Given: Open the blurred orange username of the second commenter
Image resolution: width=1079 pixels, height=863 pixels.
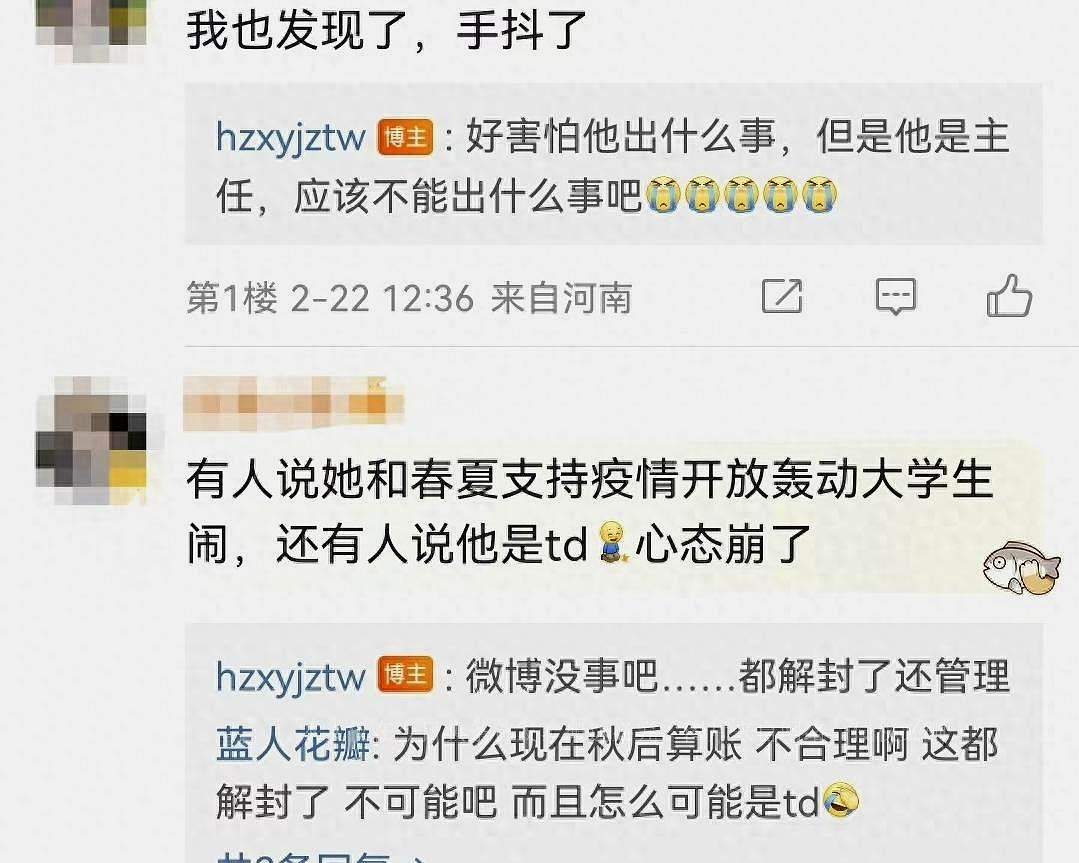Looking at the screenshot, I should point(294,403).
